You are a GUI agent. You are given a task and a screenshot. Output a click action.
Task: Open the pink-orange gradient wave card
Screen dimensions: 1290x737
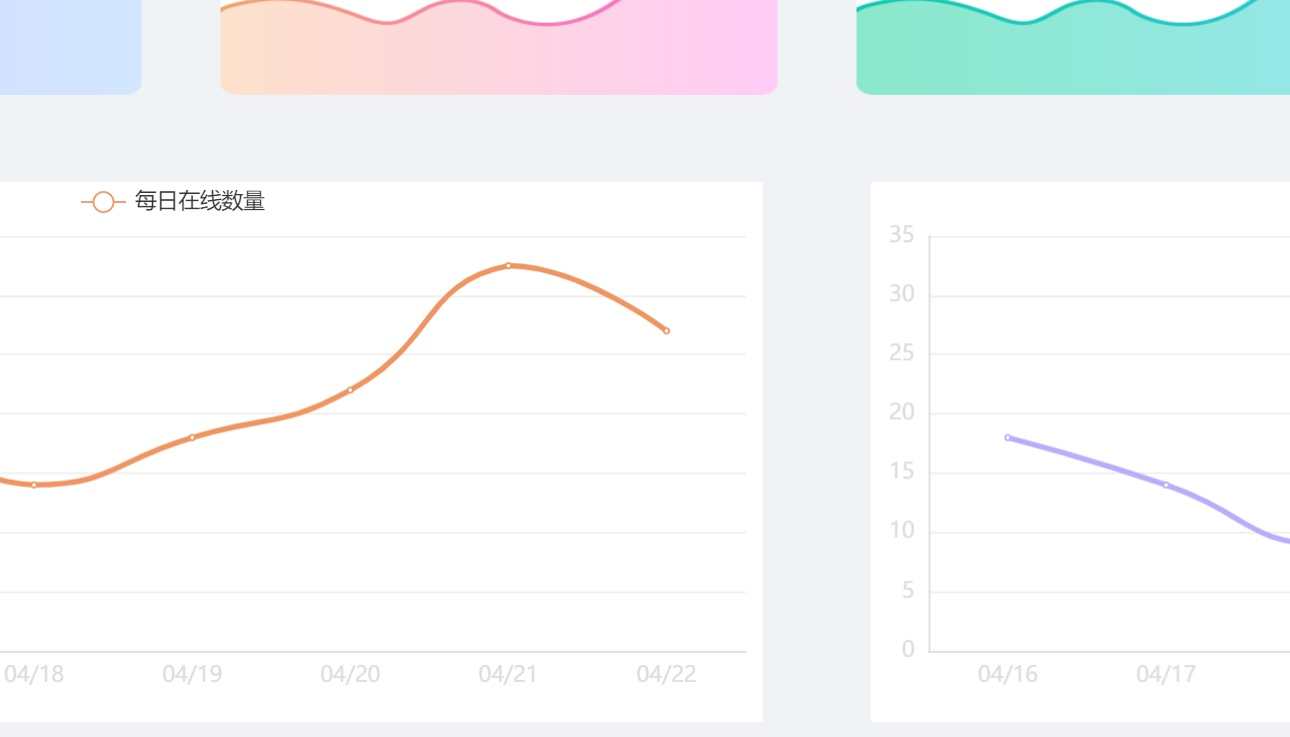coord(498,50)
